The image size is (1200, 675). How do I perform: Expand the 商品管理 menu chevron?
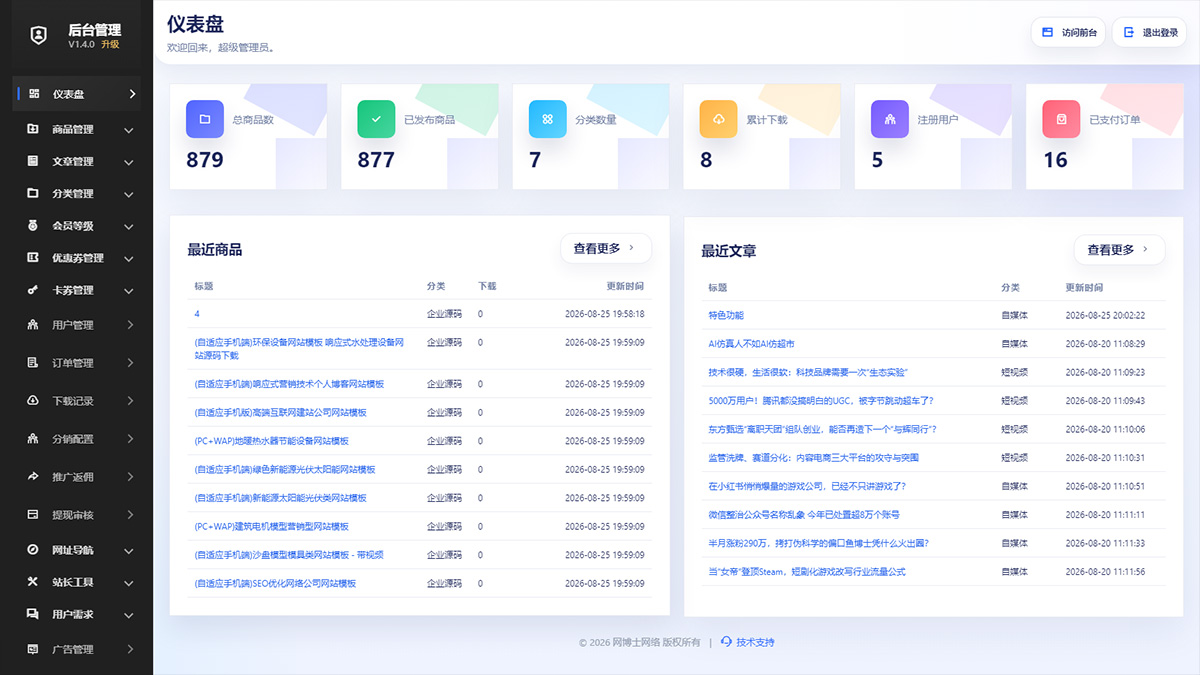click(129, 130)
